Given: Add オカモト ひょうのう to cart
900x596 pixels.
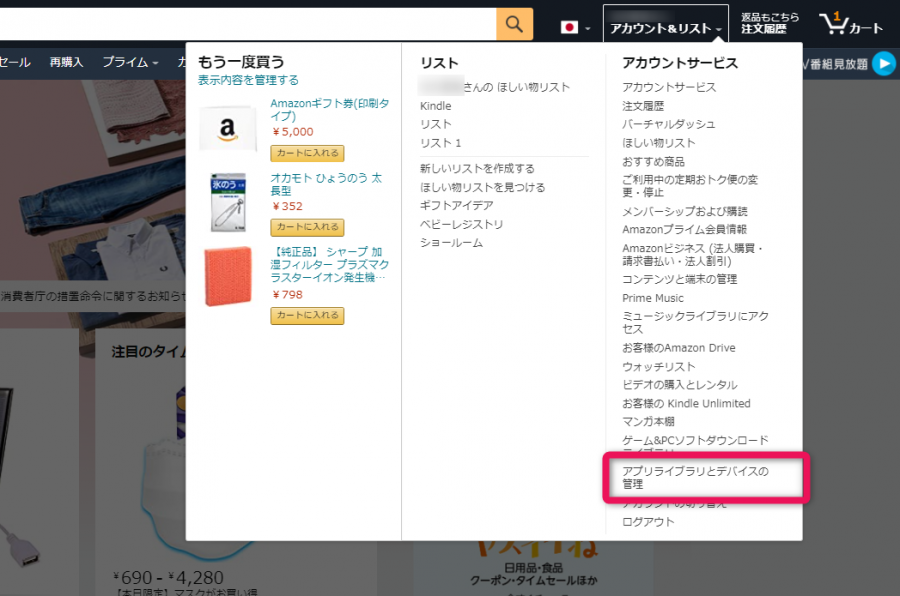Looking at the screenshot, I should tap(307, 227).
